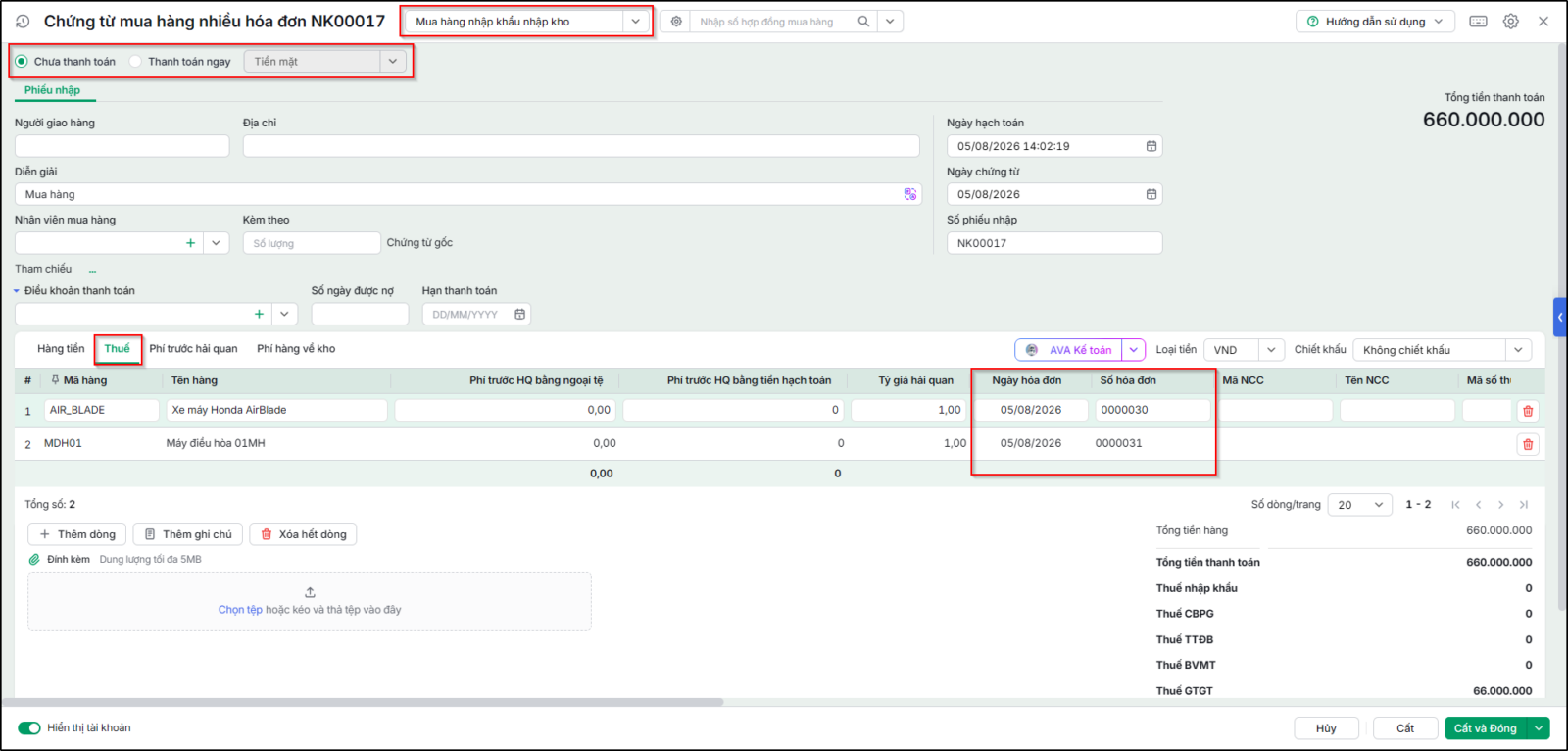Click the upload icon in attachment area
Image resolution: width=1568 pixels, height=751 pixels.
point(310,592)
